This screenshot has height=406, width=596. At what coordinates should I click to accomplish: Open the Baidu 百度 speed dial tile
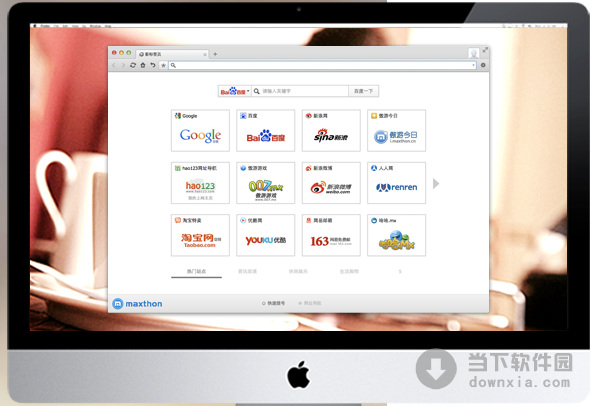click(x=266, y=130)
